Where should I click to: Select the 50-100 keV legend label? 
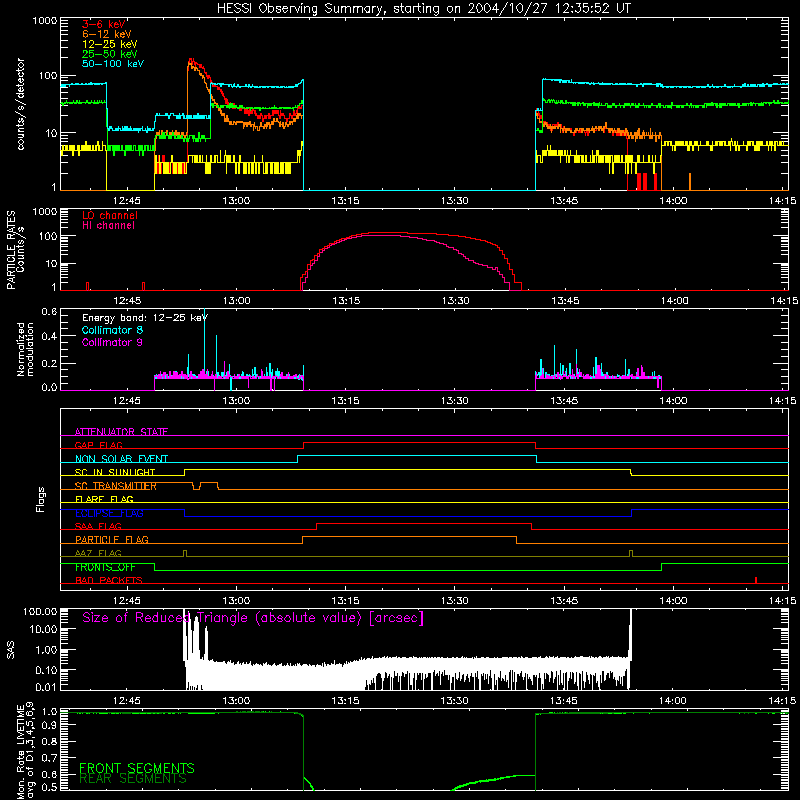coord(113,64)
